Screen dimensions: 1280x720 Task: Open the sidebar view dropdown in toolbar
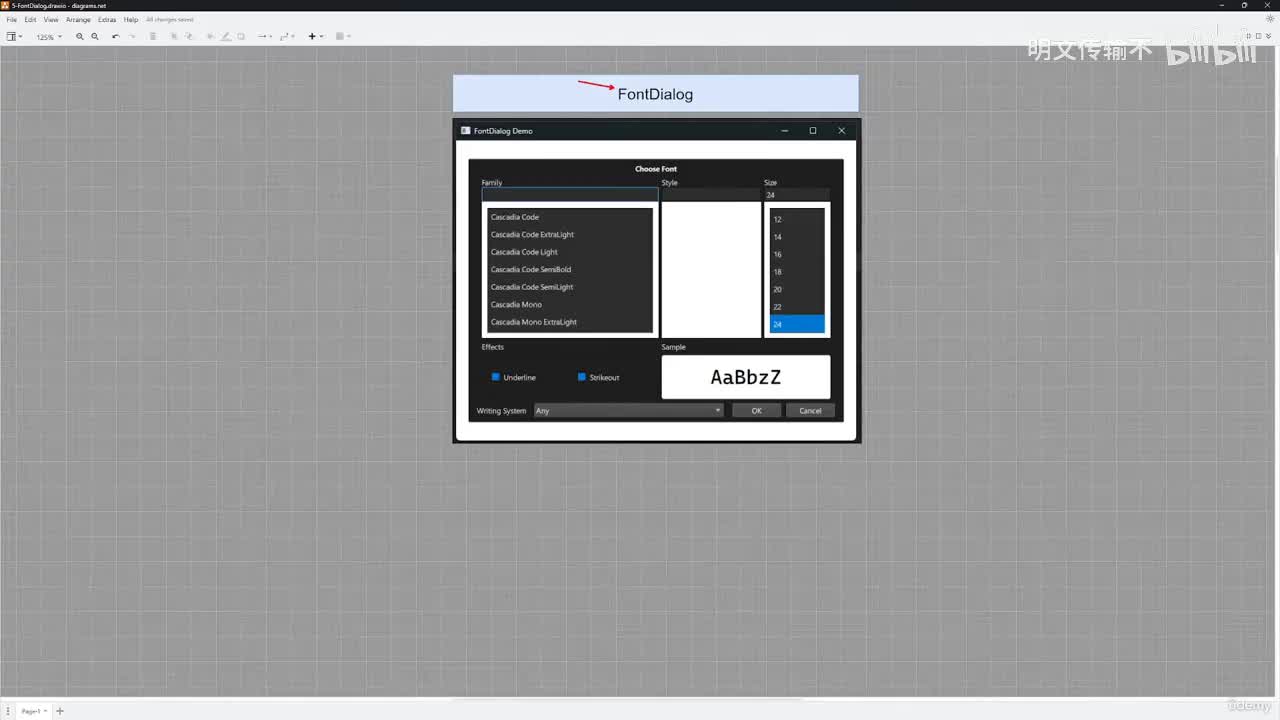[x=14, y=36]
